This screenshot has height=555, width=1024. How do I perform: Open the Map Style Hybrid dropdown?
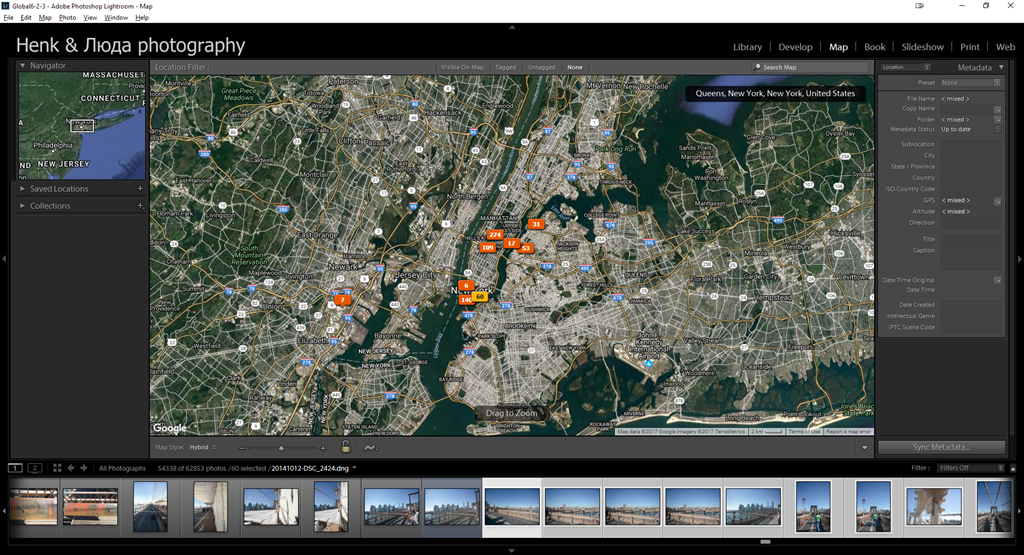pos(202,447)
